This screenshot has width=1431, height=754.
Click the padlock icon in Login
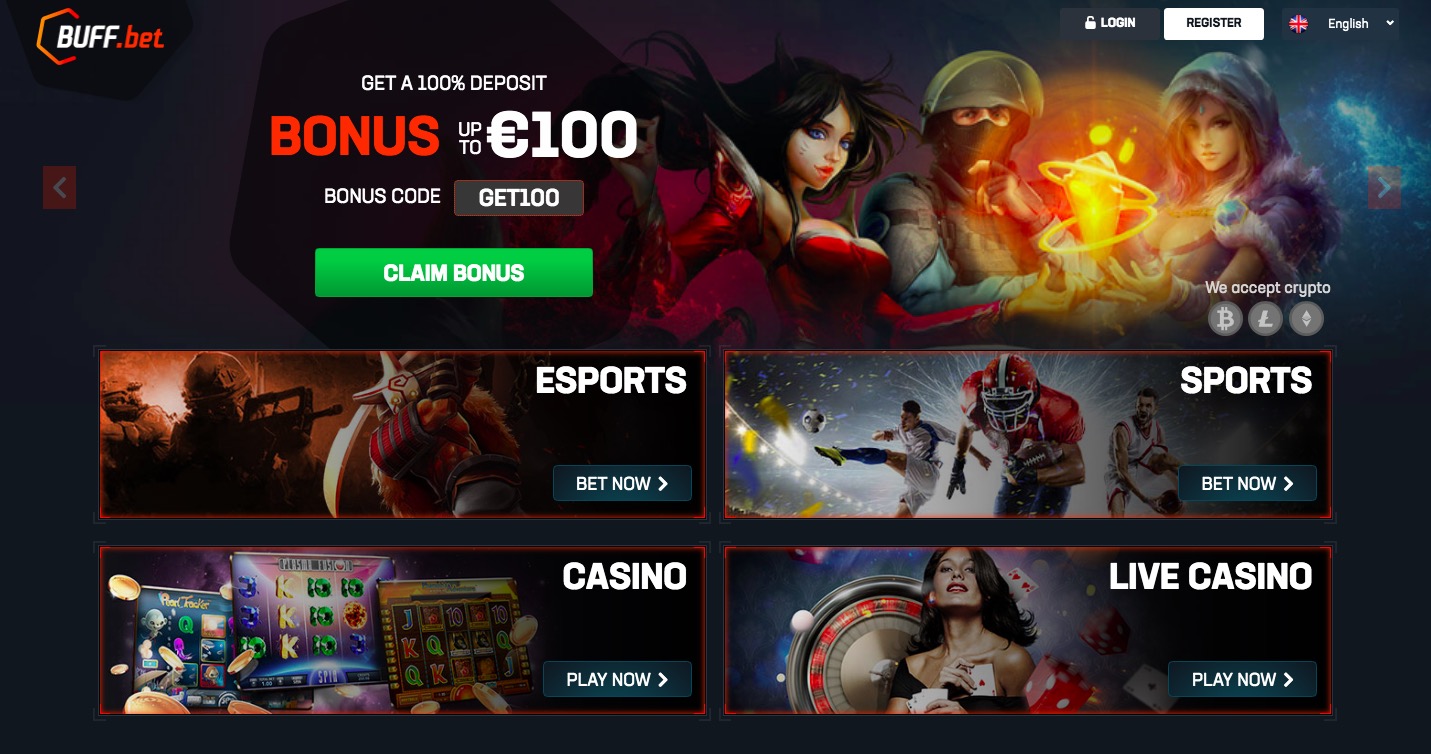click(1090, 23)
